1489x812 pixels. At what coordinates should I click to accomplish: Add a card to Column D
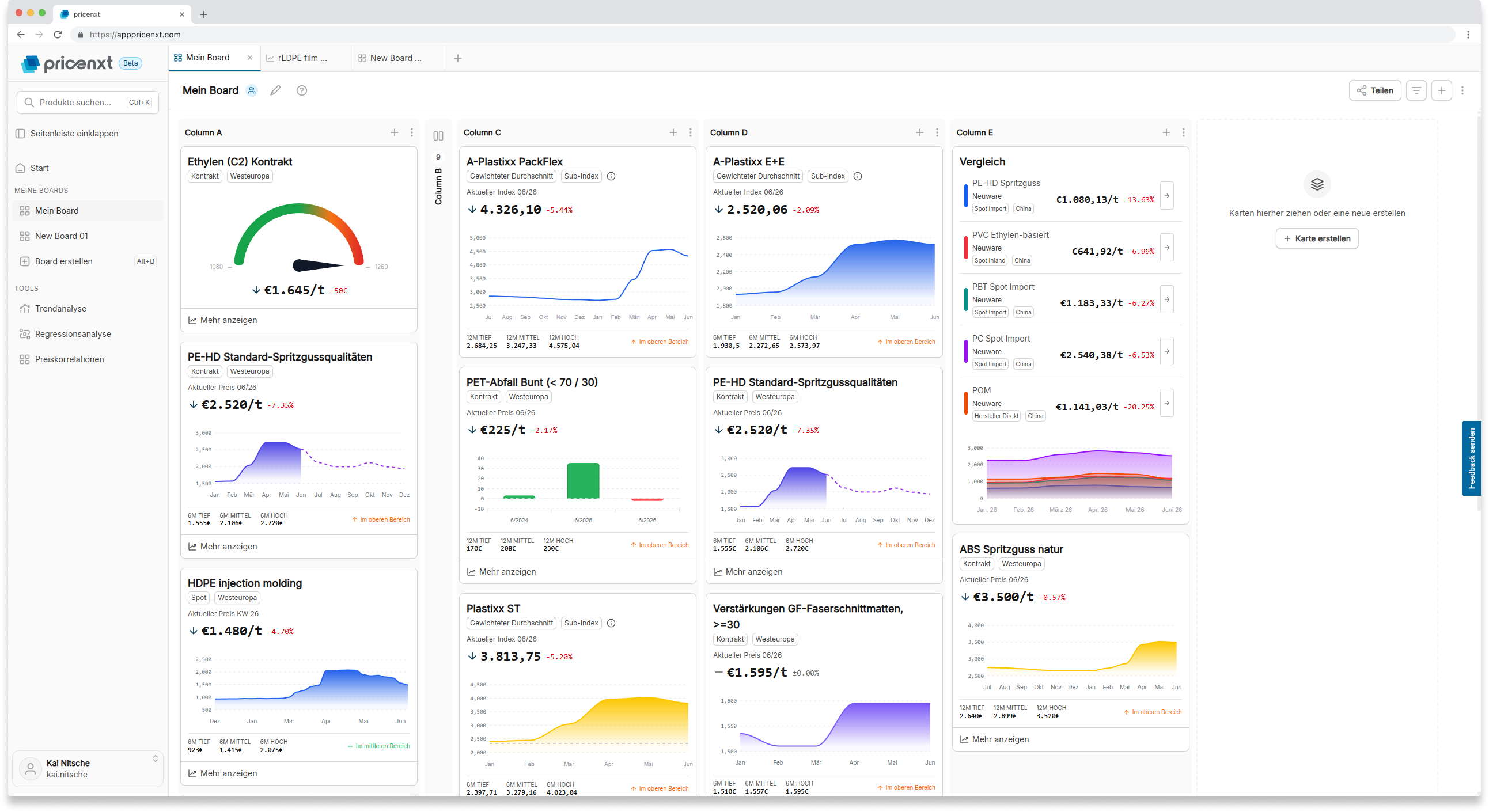(x=920, y=132)
